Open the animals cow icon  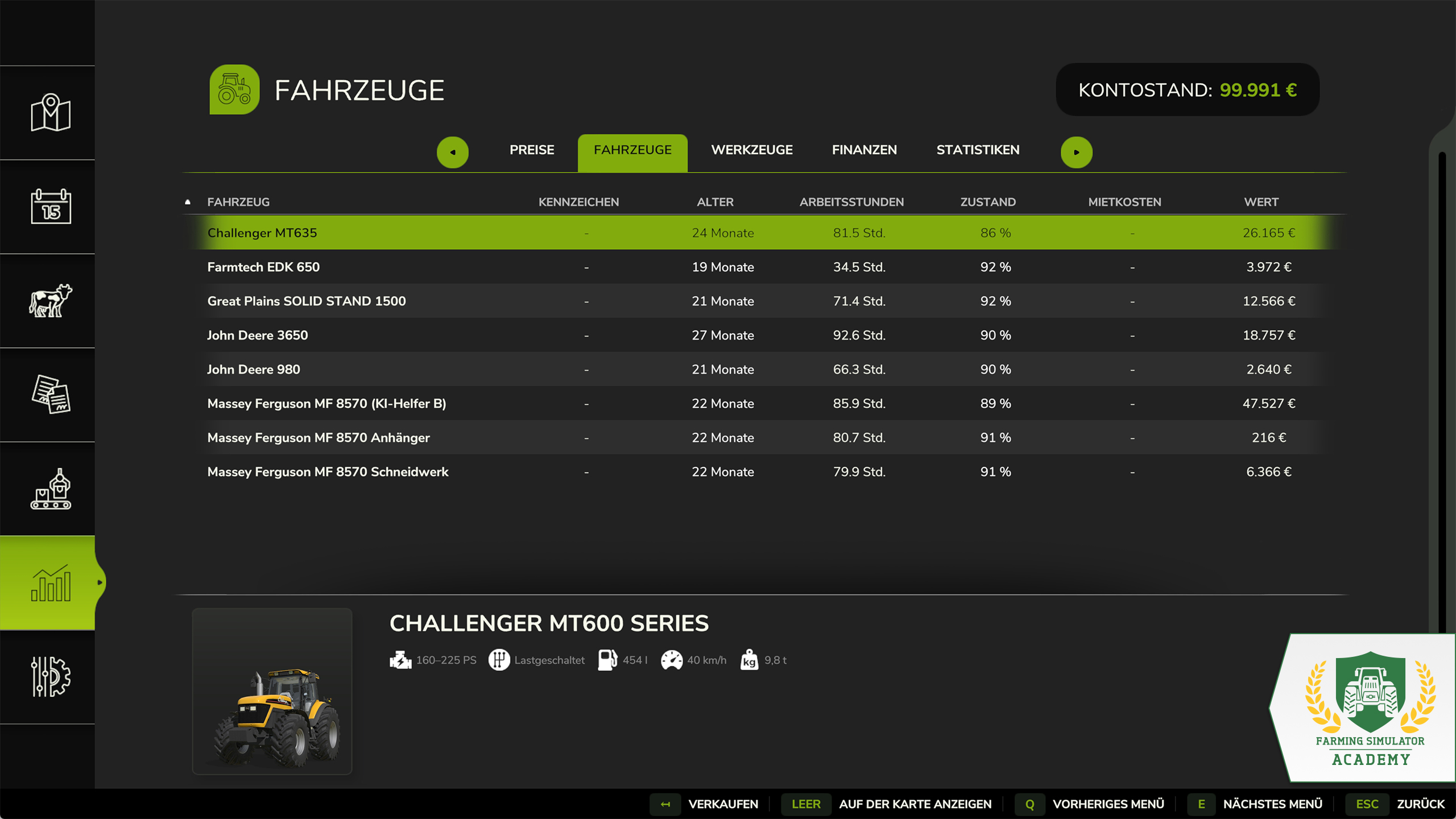tap(51, 300)
